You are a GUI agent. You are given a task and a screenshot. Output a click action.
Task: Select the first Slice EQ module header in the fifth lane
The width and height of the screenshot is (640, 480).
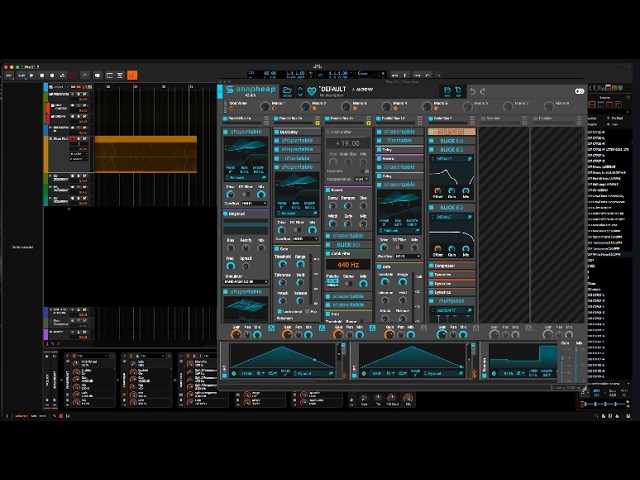pyautogui.click(x=451, y=140)
